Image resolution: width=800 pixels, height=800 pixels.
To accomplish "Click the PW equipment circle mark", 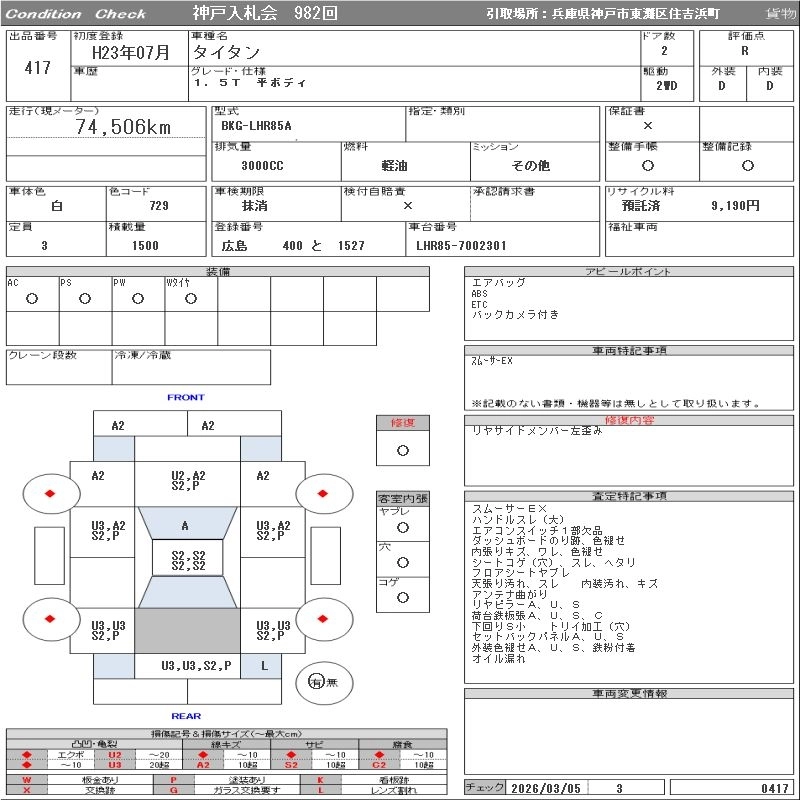I will (x=138, y=299).
